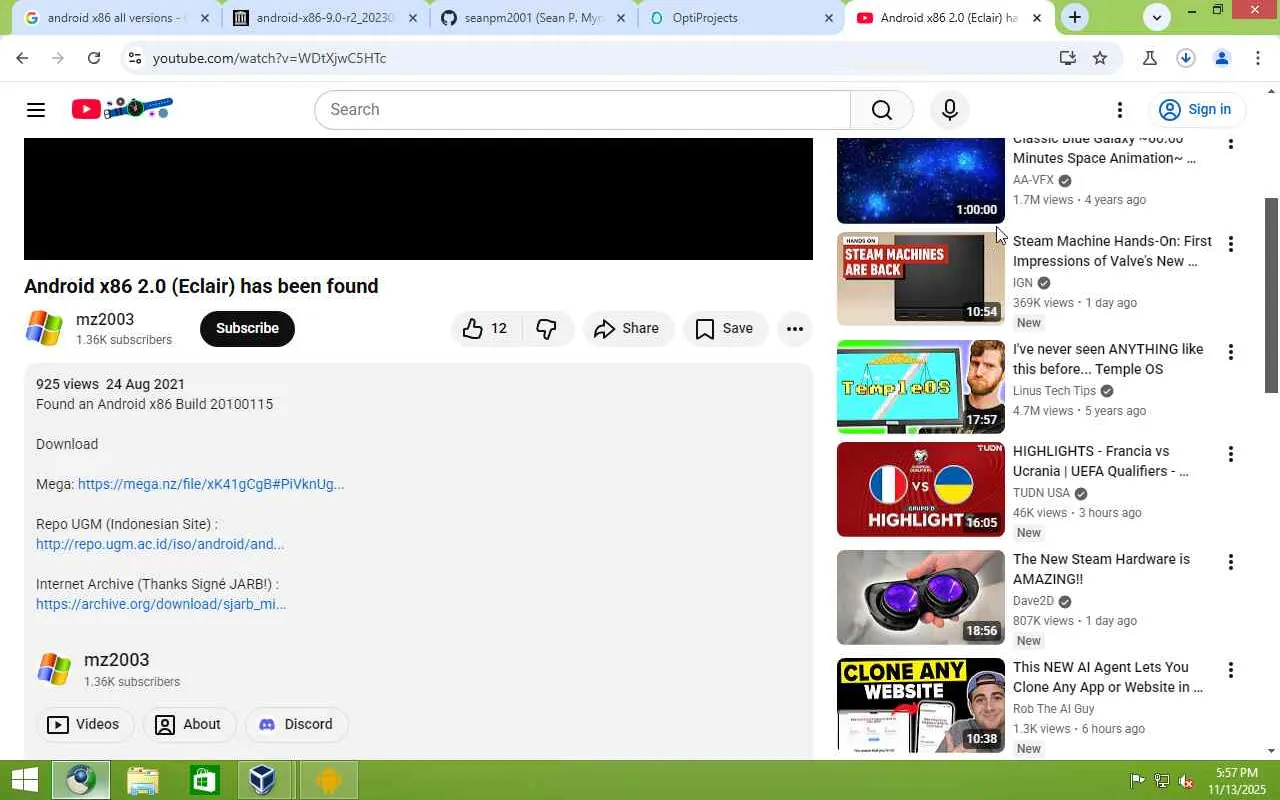This screenshot has height=800, width=1280.
Task: Open the mz2003 channel name link
Action: (105, 320)
